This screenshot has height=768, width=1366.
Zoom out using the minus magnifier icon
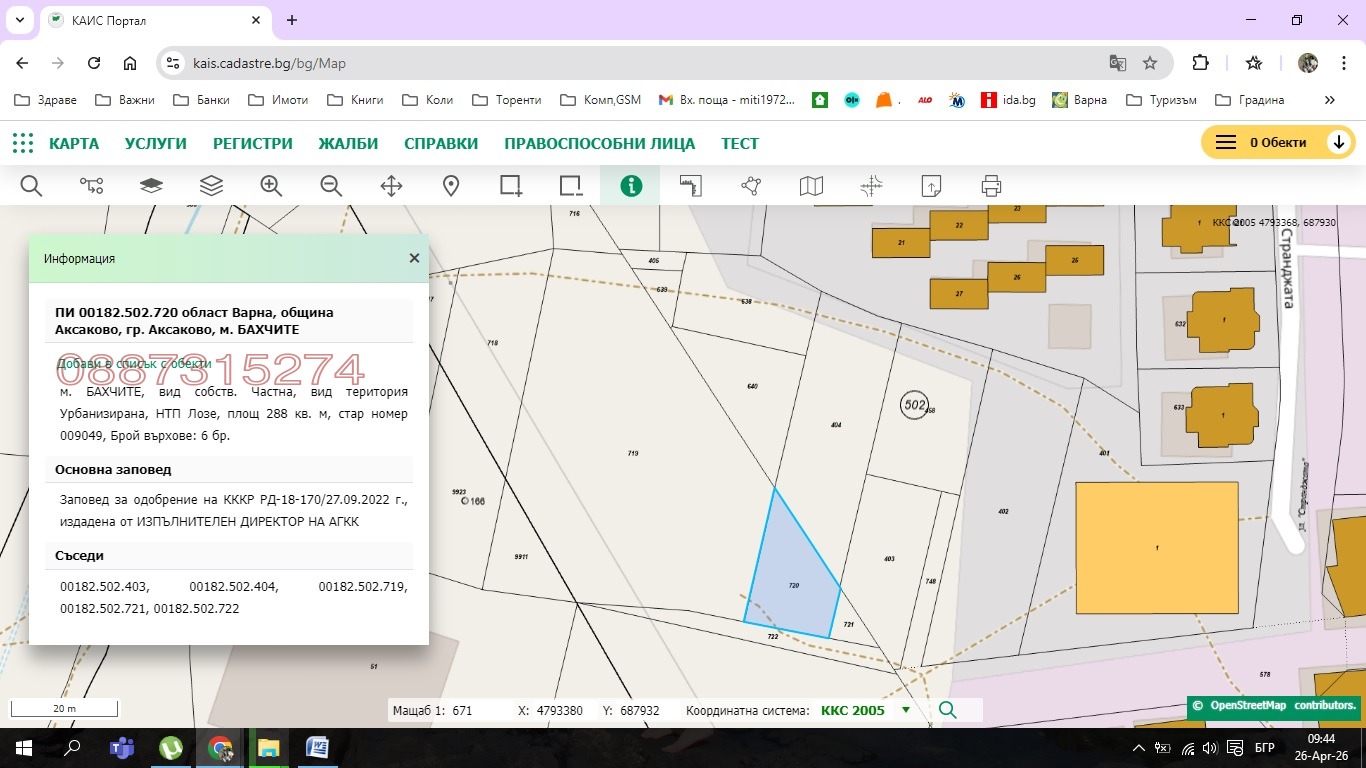(x=331, y=186)
